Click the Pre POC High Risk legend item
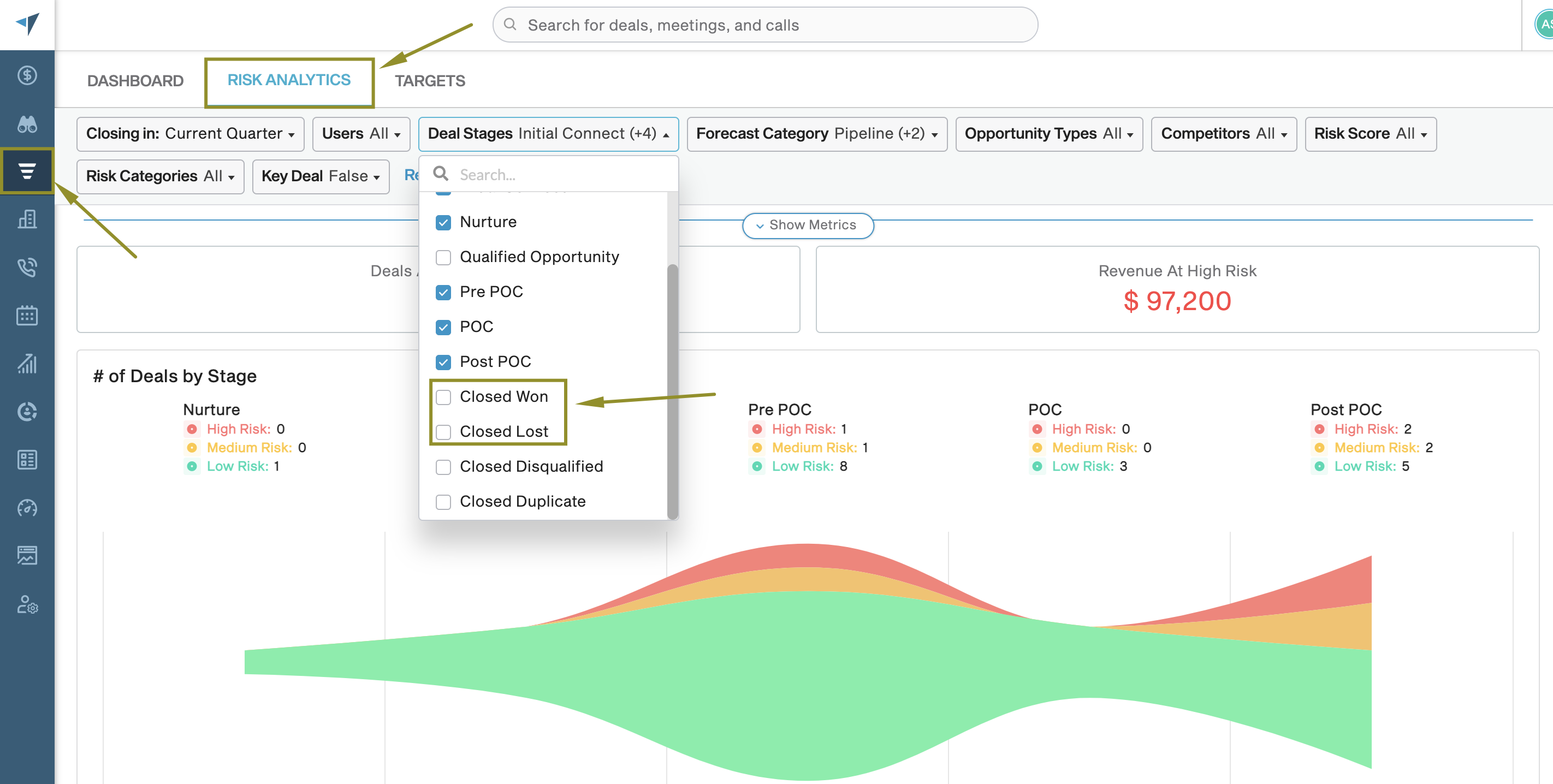1553x784 pixels. 799,429
